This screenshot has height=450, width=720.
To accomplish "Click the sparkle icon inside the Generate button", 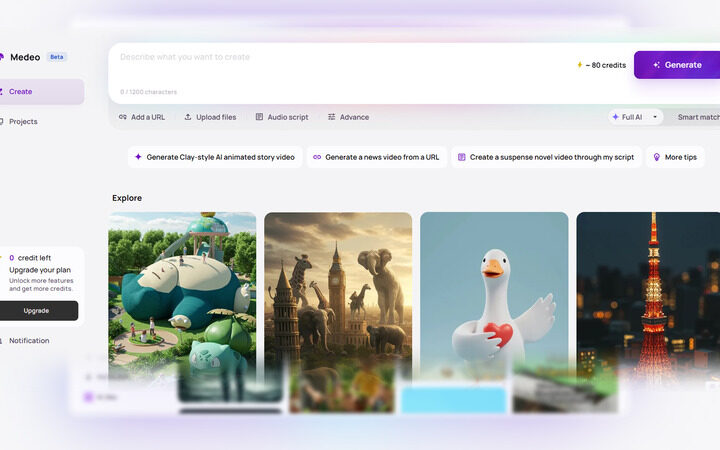I will point(657,65).
